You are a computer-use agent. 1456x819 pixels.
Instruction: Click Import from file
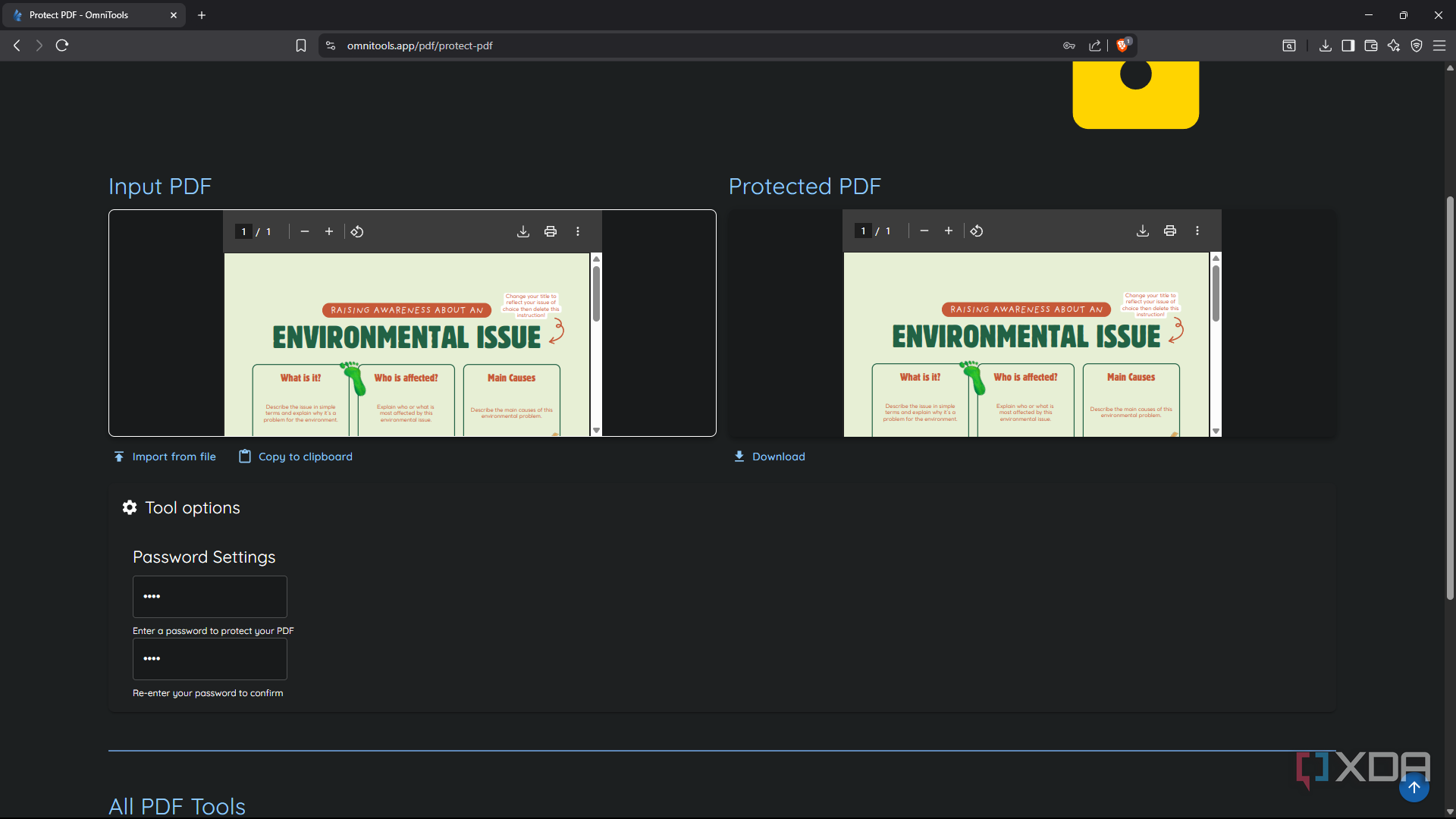165,457
